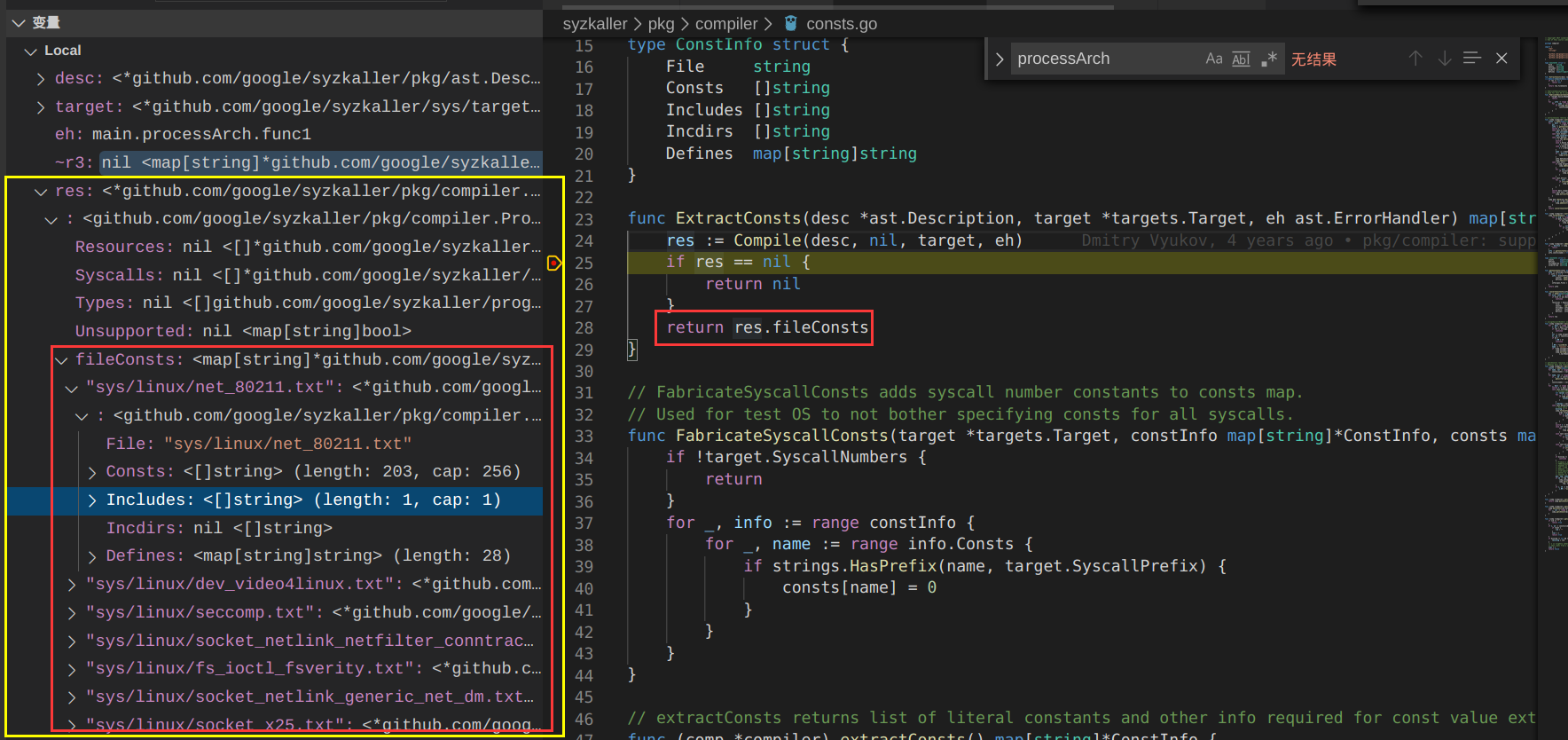Close the find widget
The height and width of the screenshot is (740, 1568).
[x=1501, y=59]
